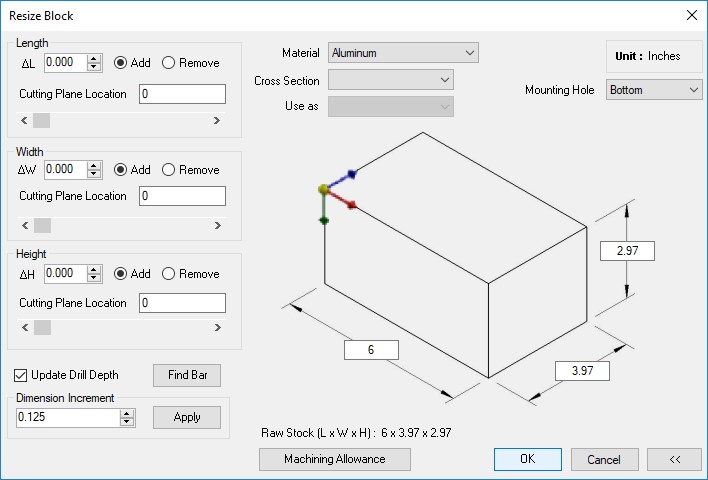The height and width of the screenshot is (480, 708).
Task: Increase ΔH value with up spinner arrow
Action: pos(93,270)
